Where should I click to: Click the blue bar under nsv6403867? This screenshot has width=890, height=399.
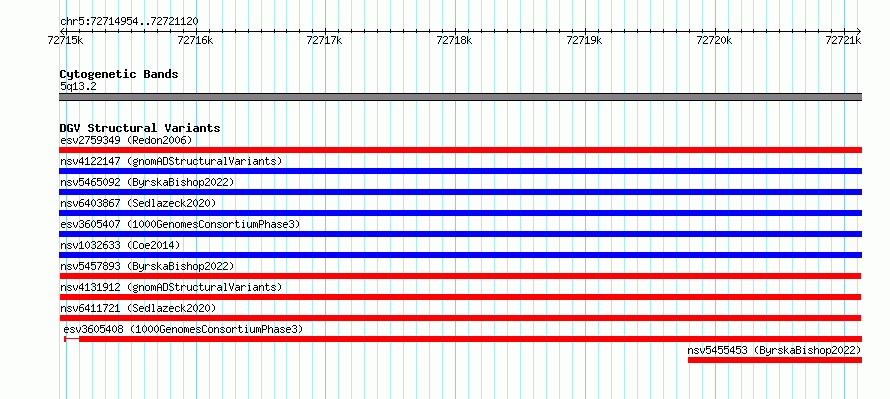tap(460, 213)
